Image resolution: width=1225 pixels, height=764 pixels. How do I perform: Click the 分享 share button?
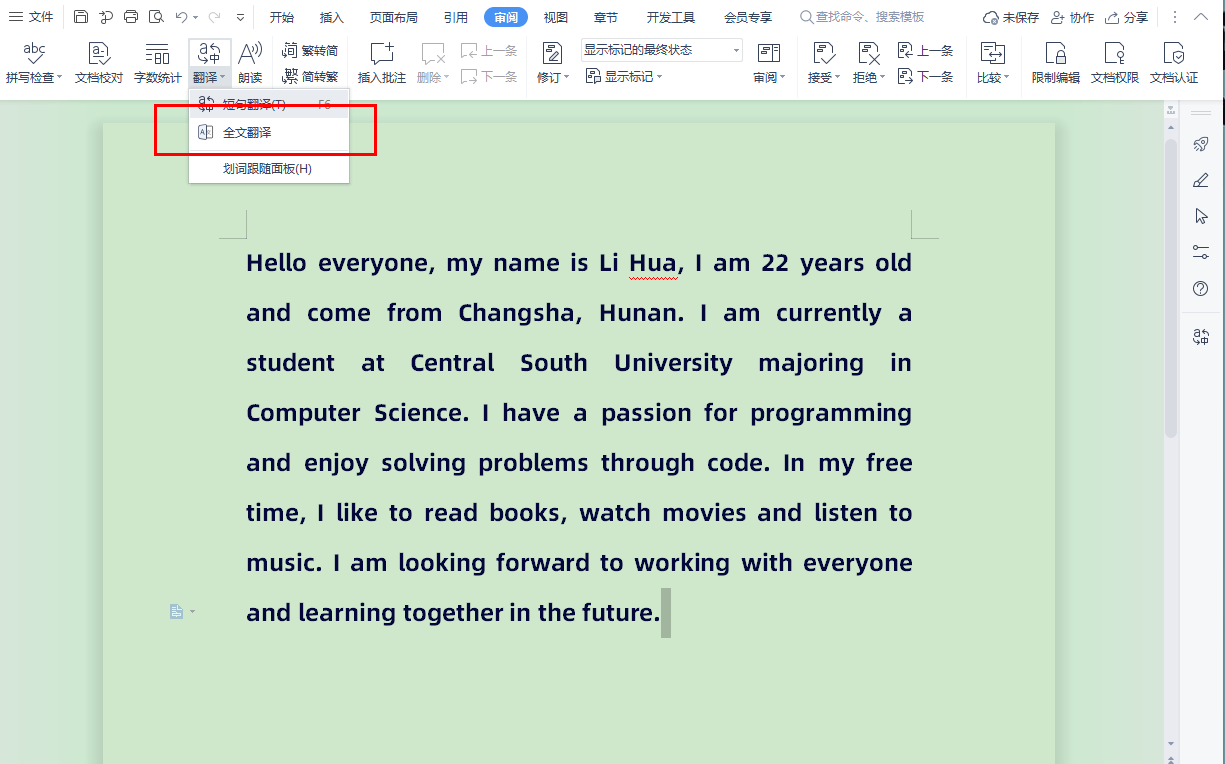(x=1126, y=17)
